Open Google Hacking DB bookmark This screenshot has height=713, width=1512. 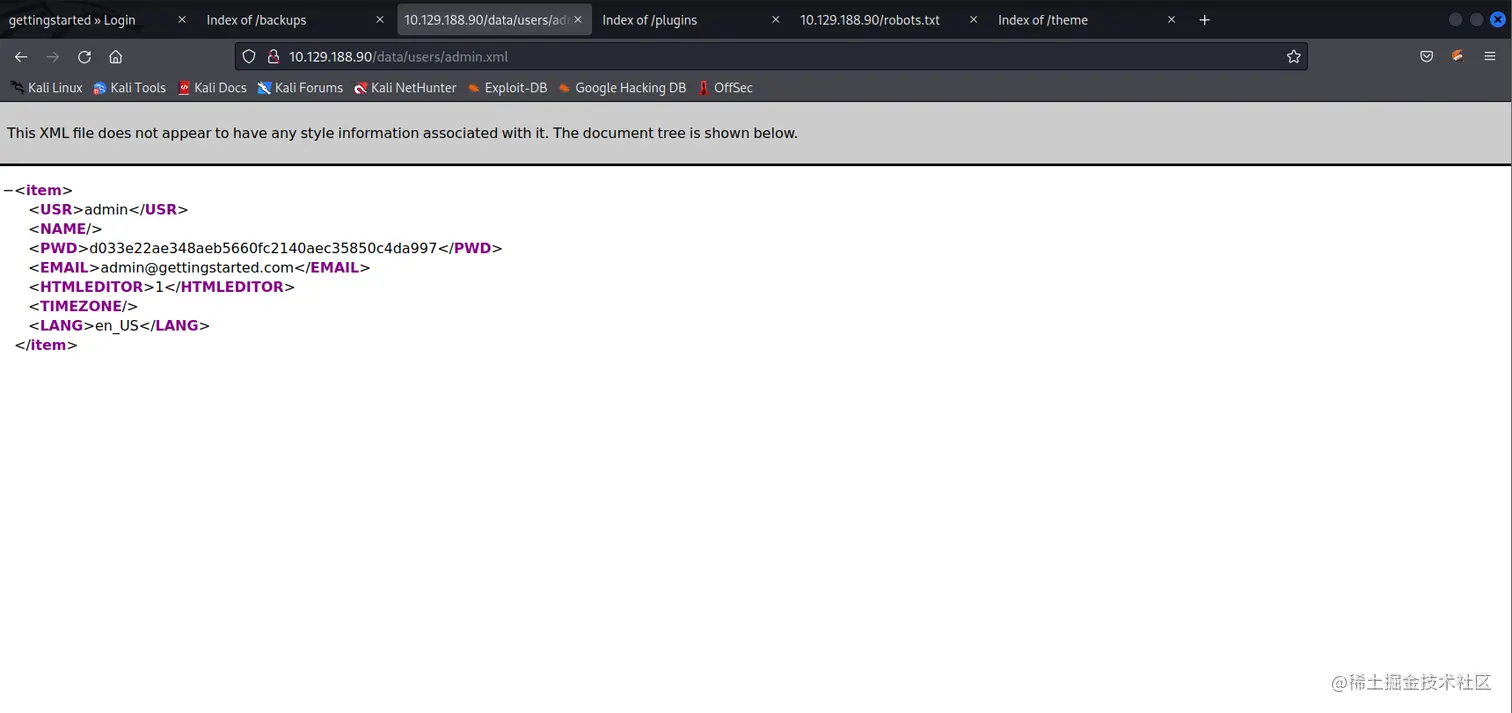[622, 88]
